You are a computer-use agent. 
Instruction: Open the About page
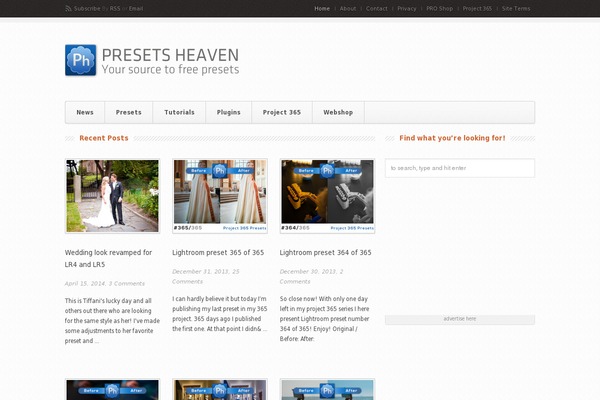pyautogui.click(x=348, y=8)
